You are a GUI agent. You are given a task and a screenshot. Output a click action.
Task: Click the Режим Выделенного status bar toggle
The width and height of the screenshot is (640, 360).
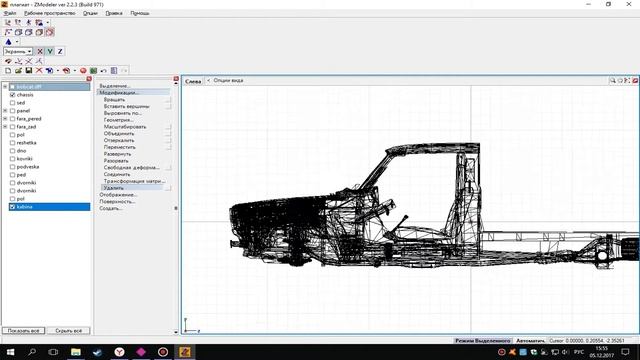[x=483, y=340]
